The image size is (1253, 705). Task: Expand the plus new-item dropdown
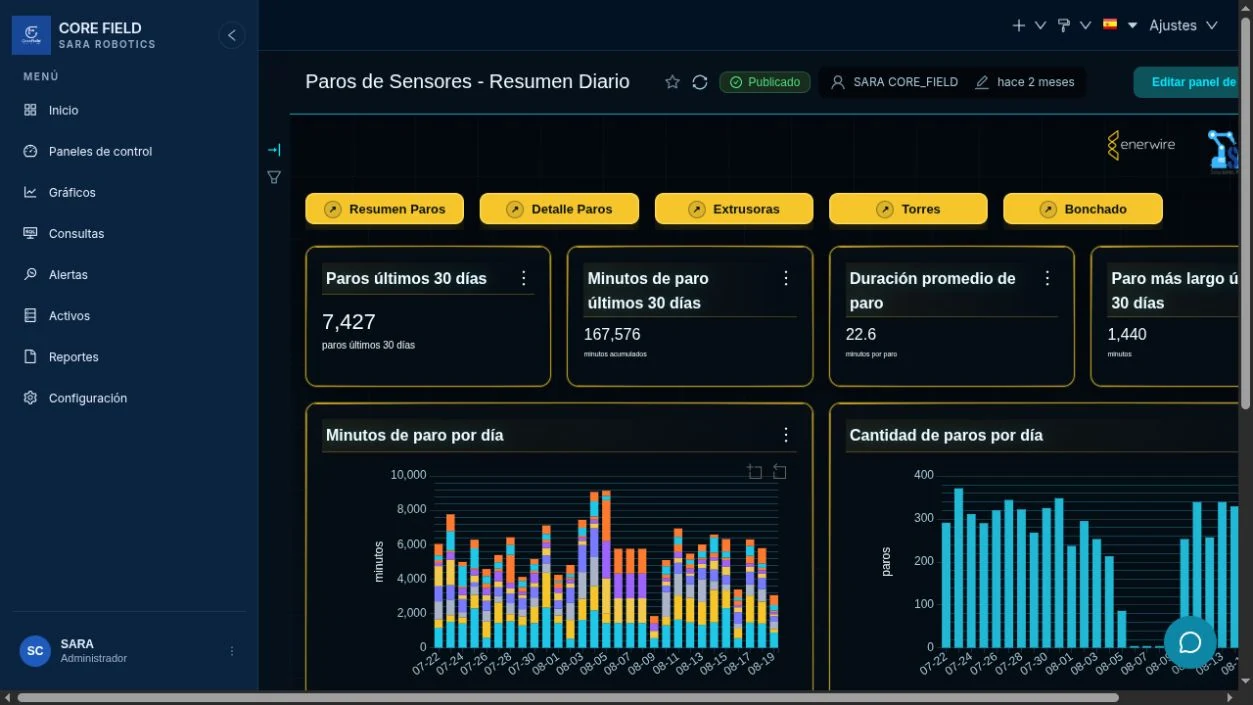1029,25
